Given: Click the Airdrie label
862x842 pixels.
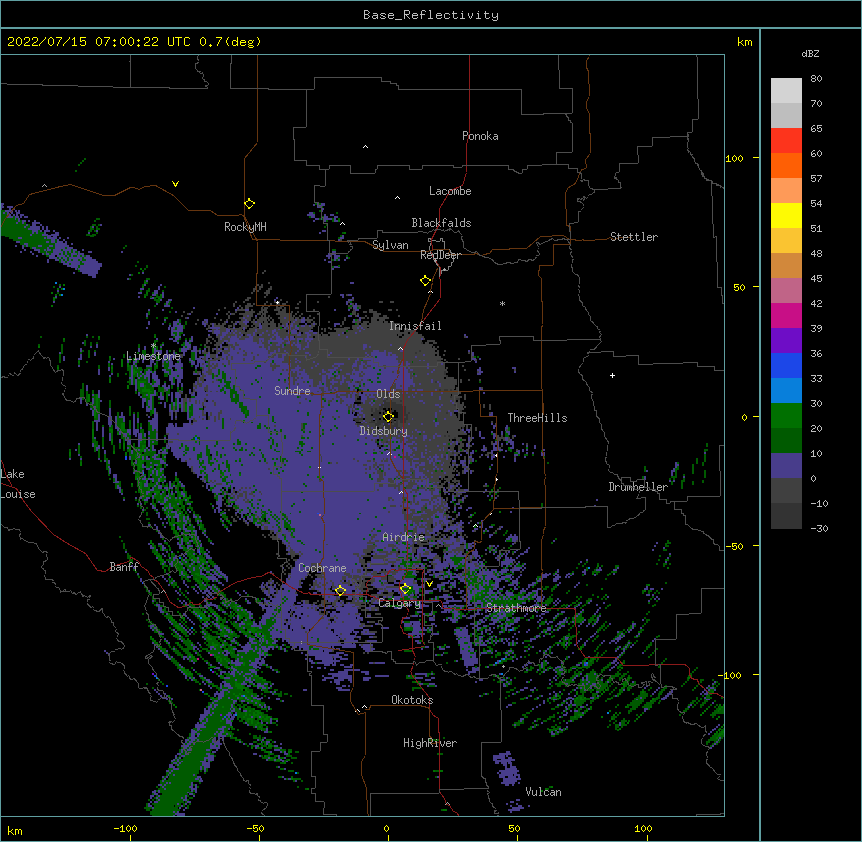Looking at the screenshot, I should pyautogui.click(x=404, y=537).
